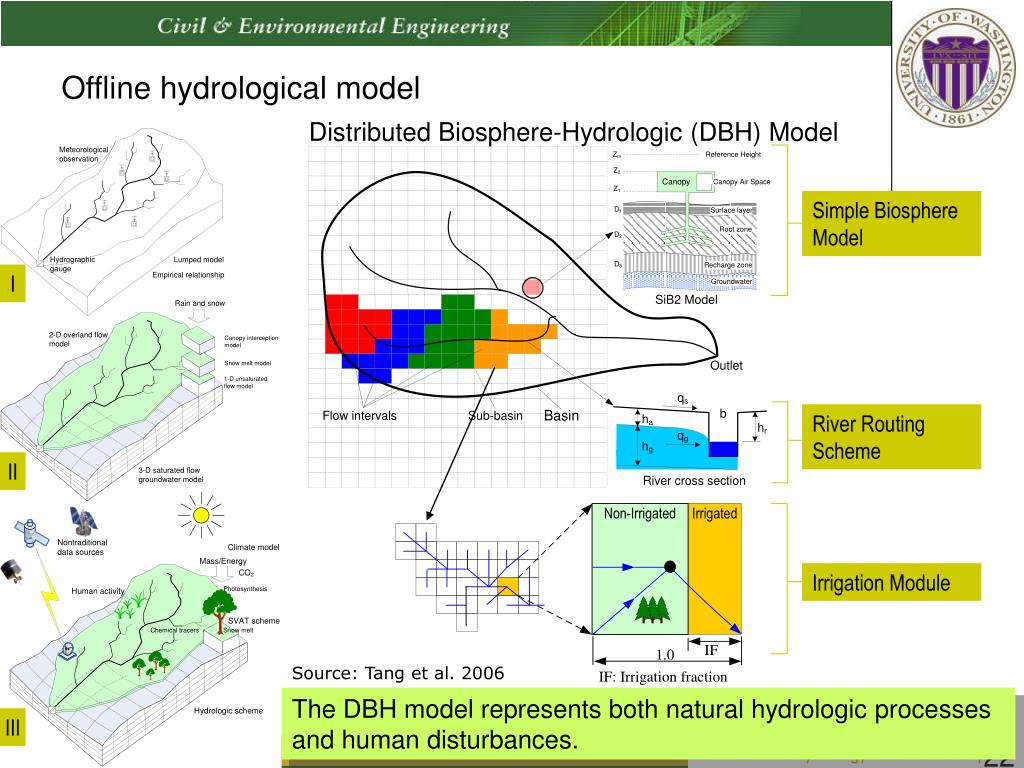Click the Rain and snow arrow
Viewport: 1024px width, 768px height.
pyautogui.click(x=199, y=315)
